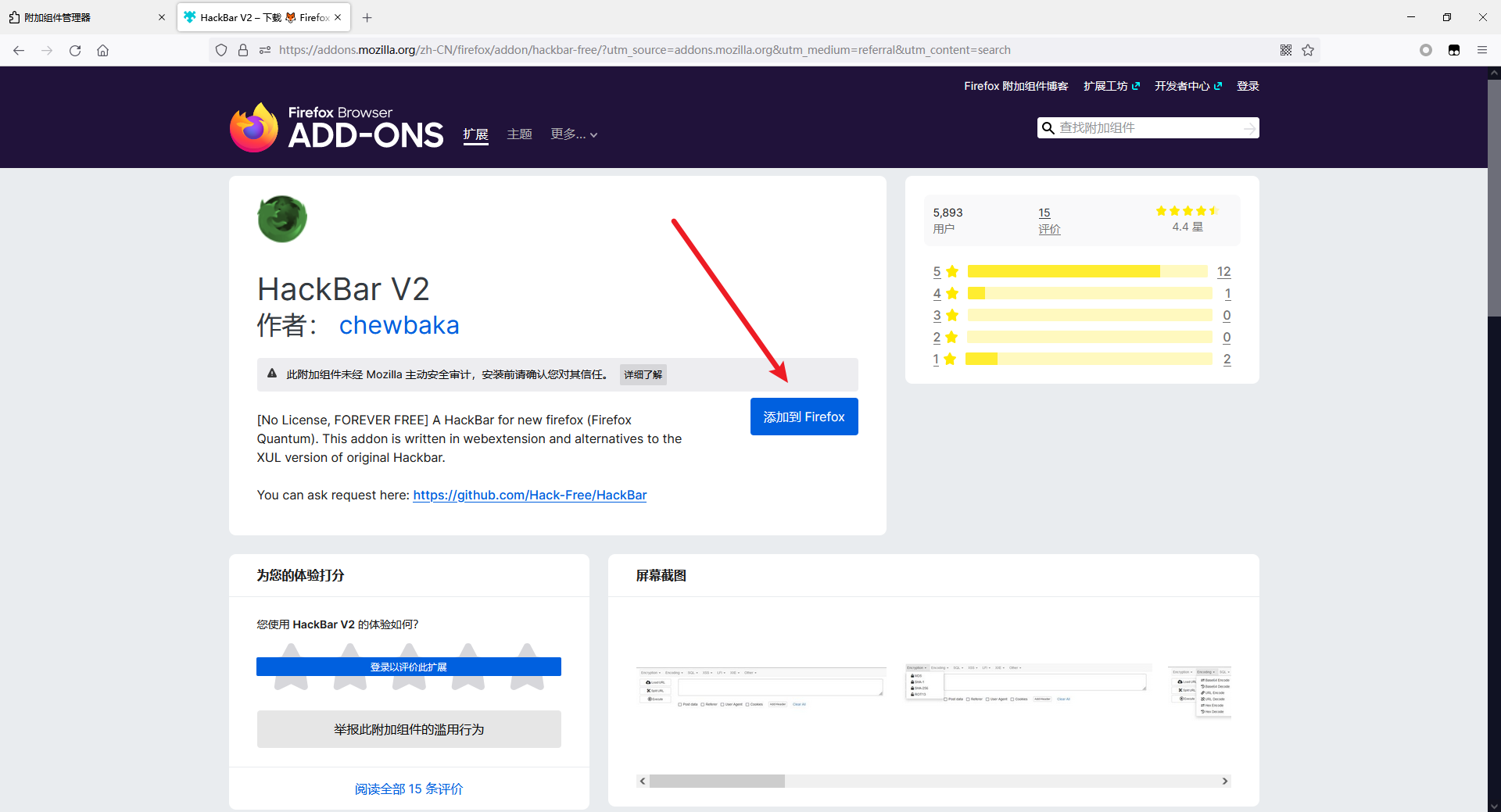Open site permissions icon in address bar

(265, 50)
